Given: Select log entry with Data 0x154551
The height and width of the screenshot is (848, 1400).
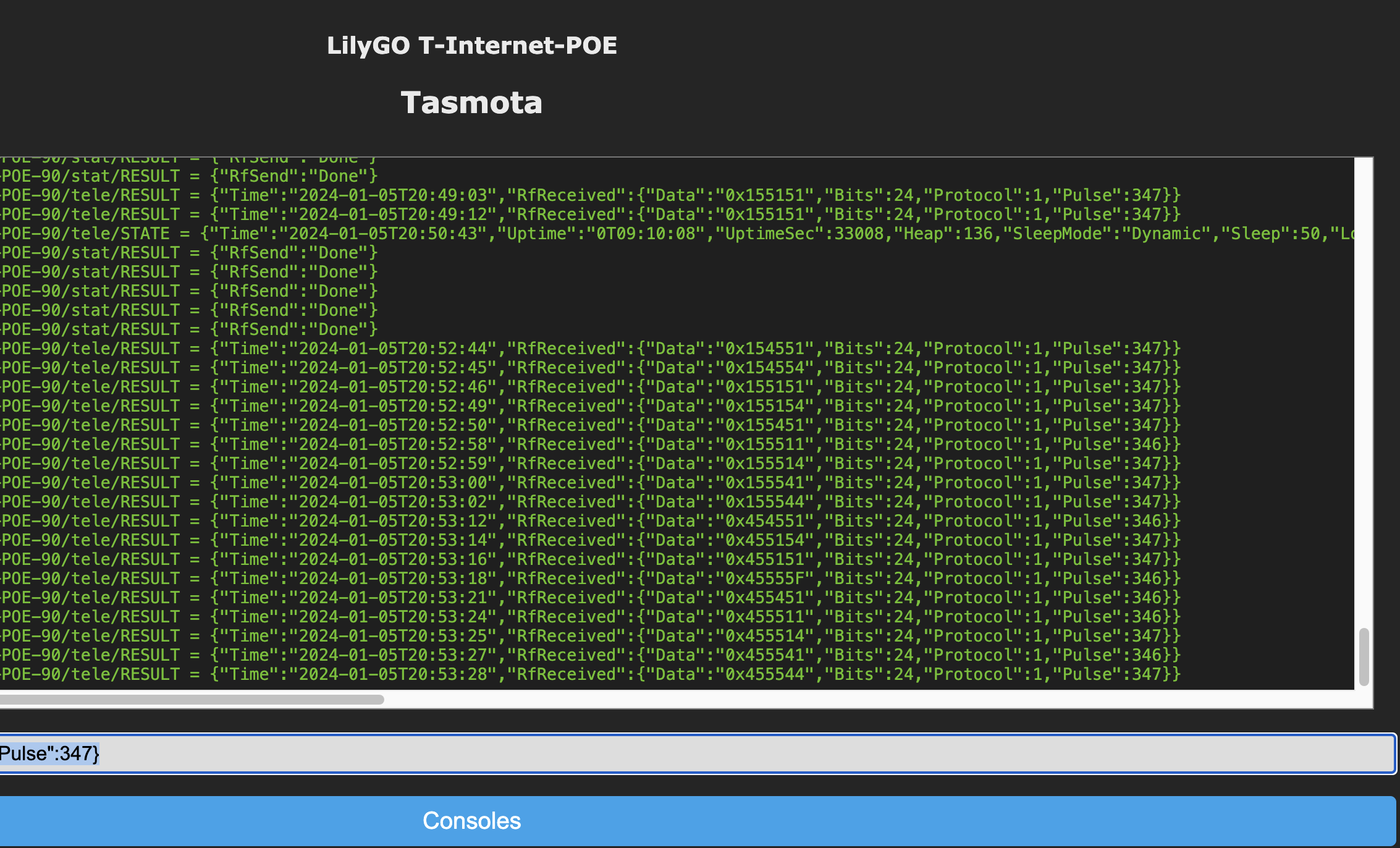Looking at the screenshot, I should 590,349.
